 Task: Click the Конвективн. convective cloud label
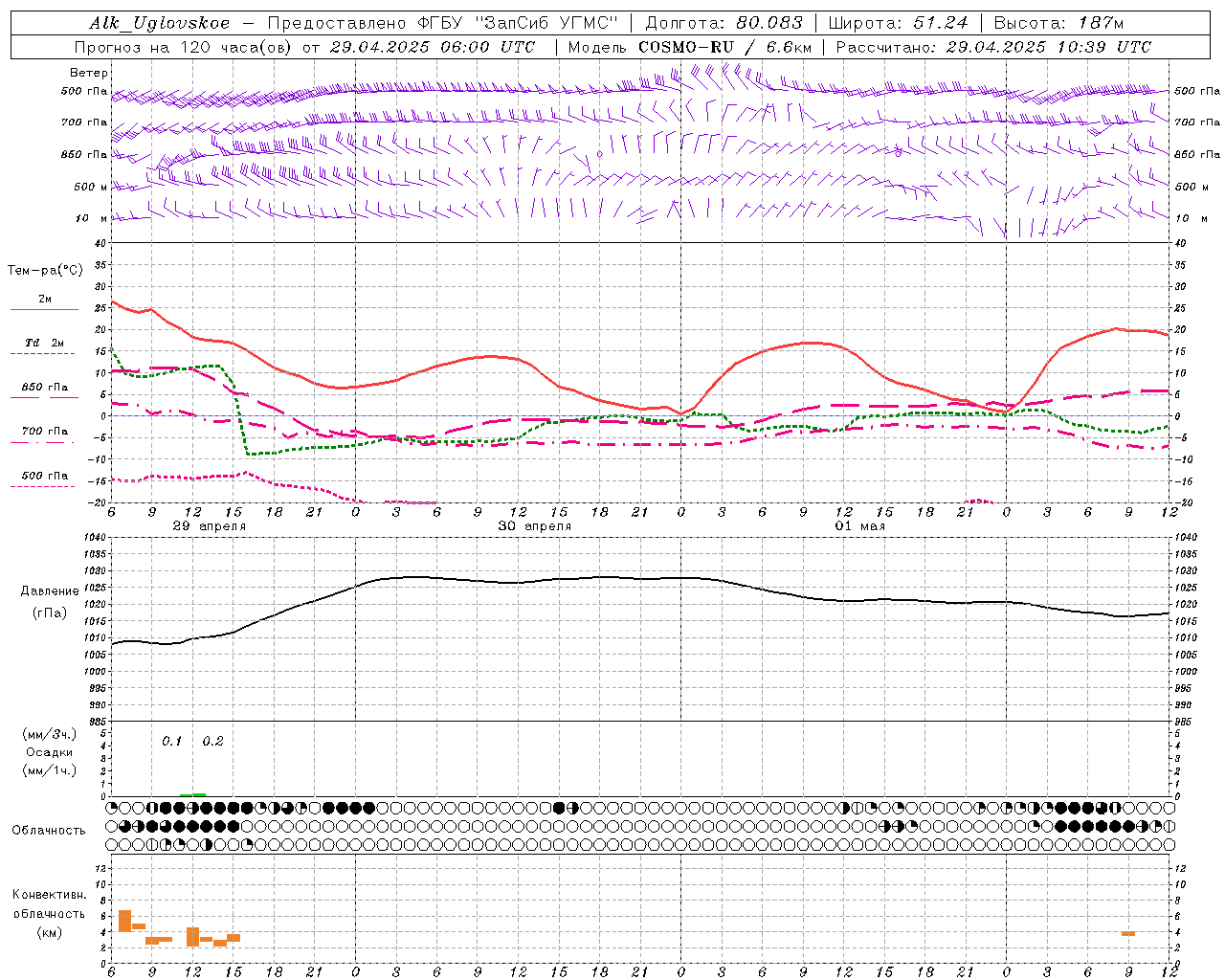pos(49,895)
